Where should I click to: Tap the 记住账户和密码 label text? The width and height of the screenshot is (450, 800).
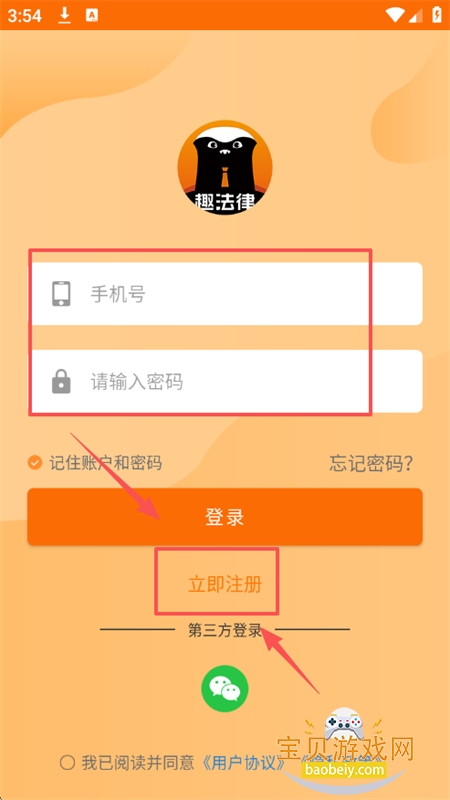106,463
